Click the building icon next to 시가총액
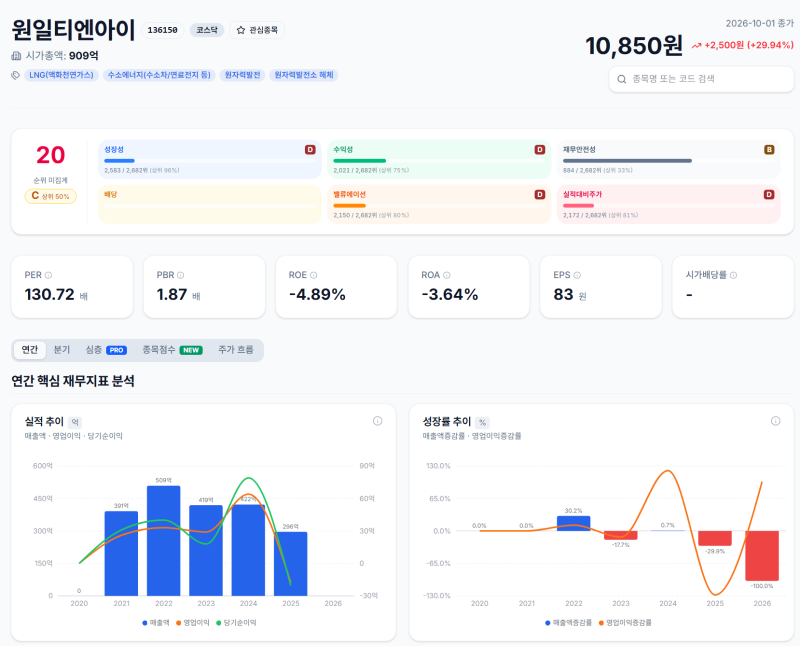Viewport: 800px width, 646px height. [x=16, y=56]
